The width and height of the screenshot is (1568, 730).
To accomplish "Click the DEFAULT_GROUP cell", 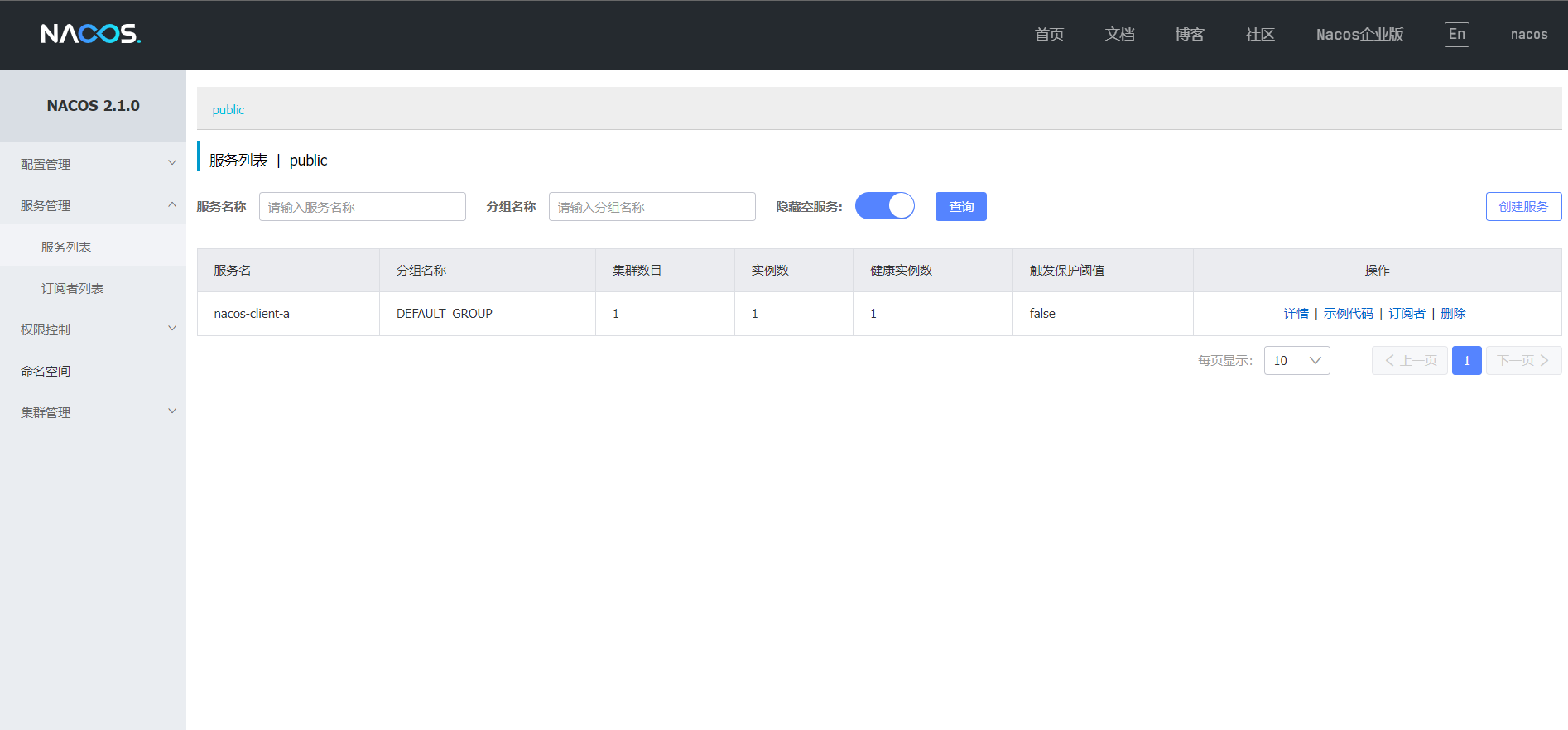I will (x=488, y=314).
